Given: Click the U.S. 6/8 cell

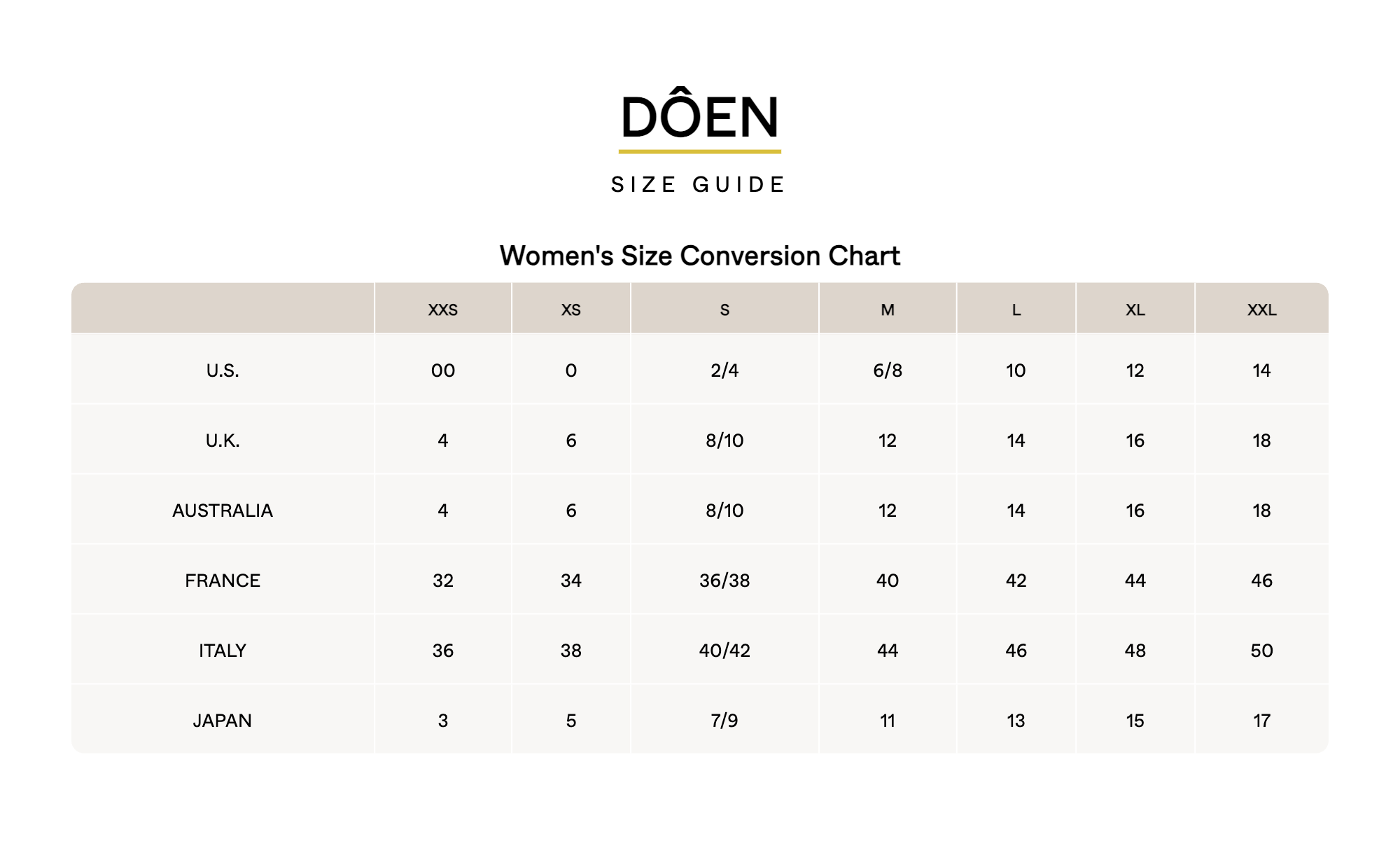Looking at the screenshot, I should (888, 370).
